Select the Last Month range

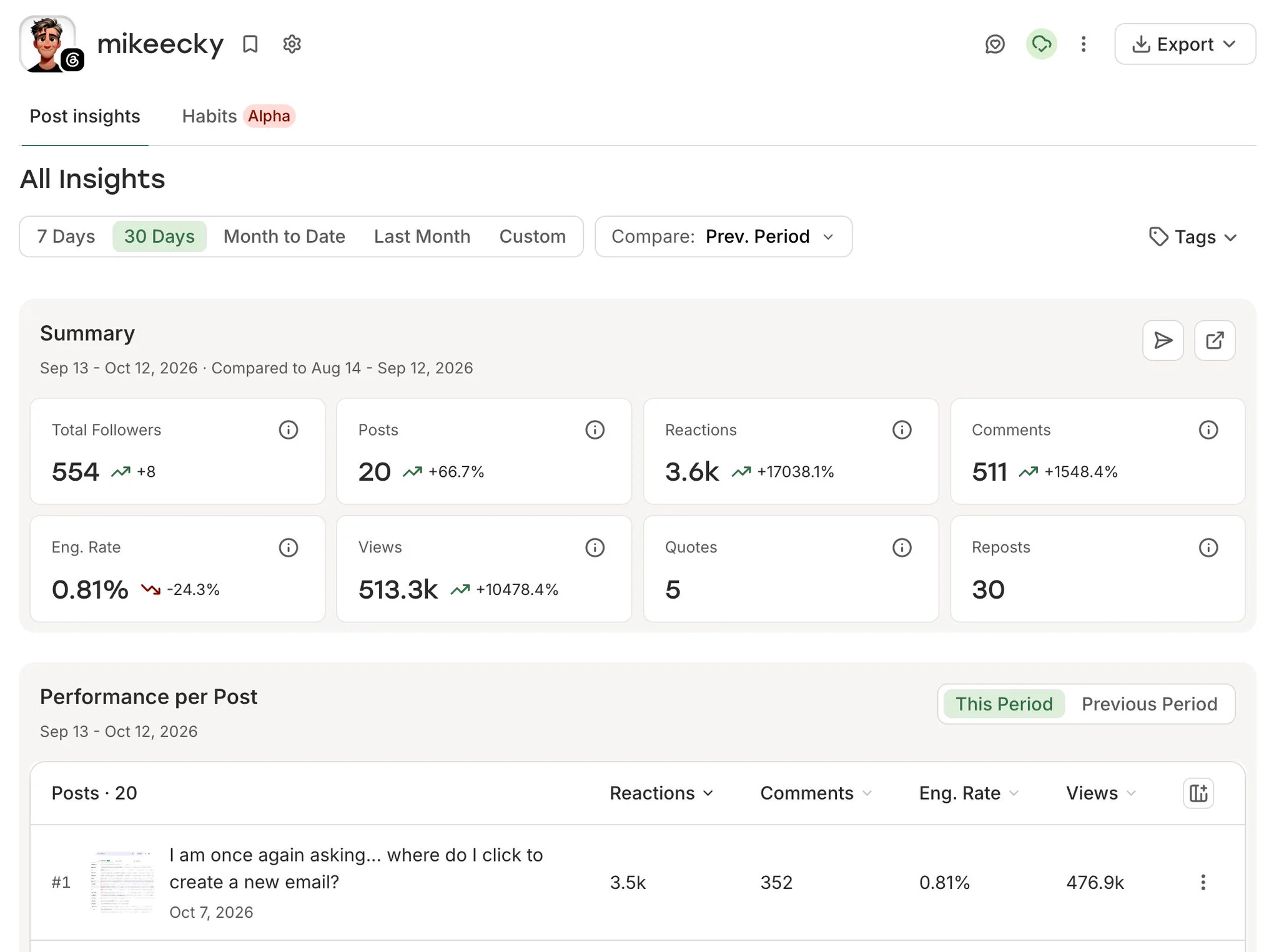pos(422,237)
